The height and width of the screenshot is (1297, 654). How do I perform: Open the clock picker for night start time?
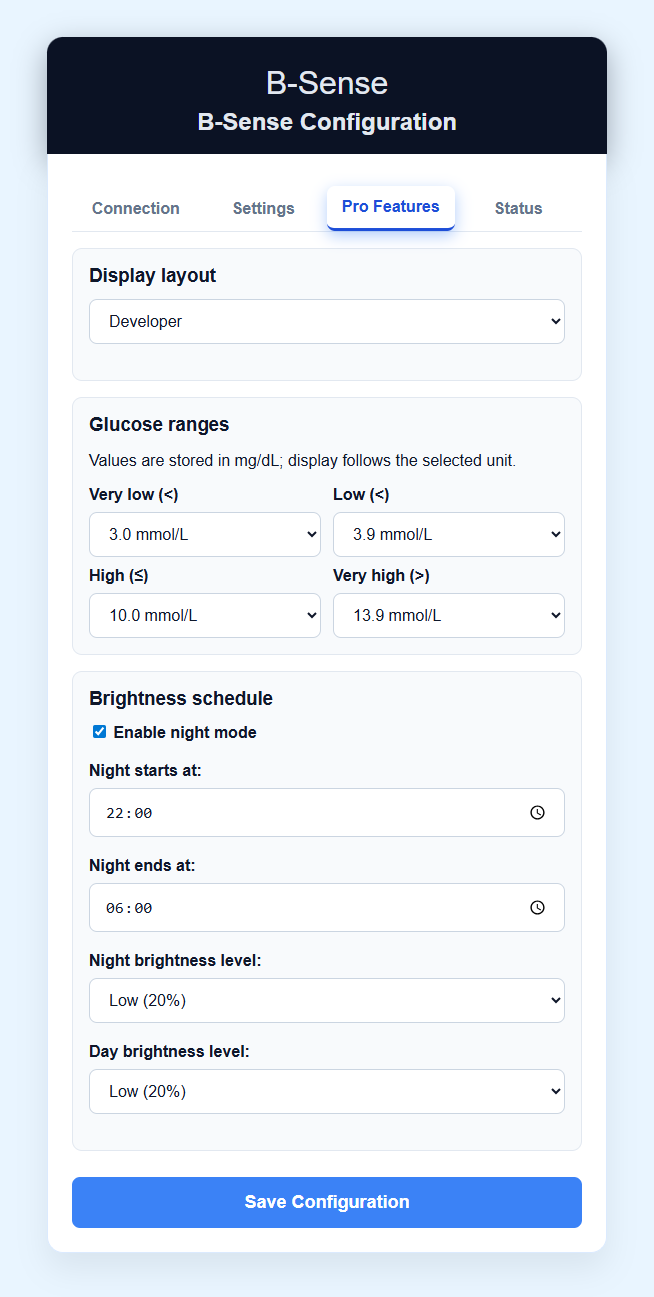538,812
